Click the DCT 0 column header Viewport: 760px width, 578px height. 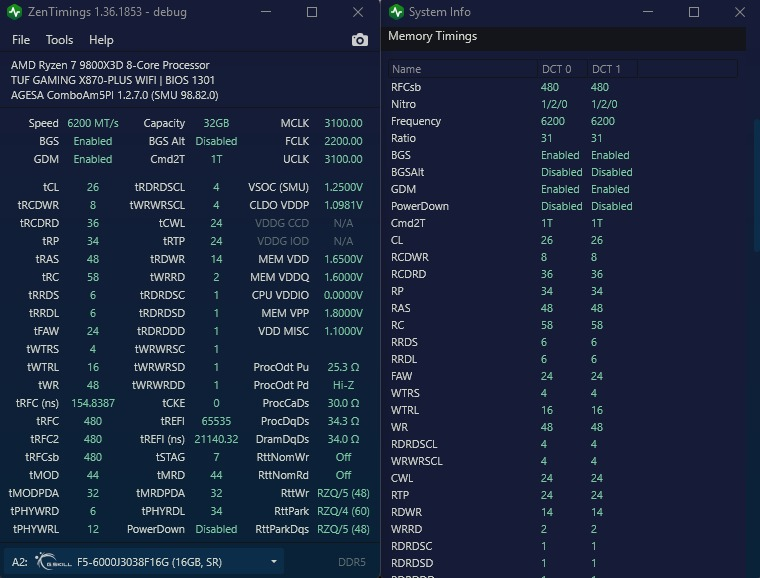[x=562, y=69]
